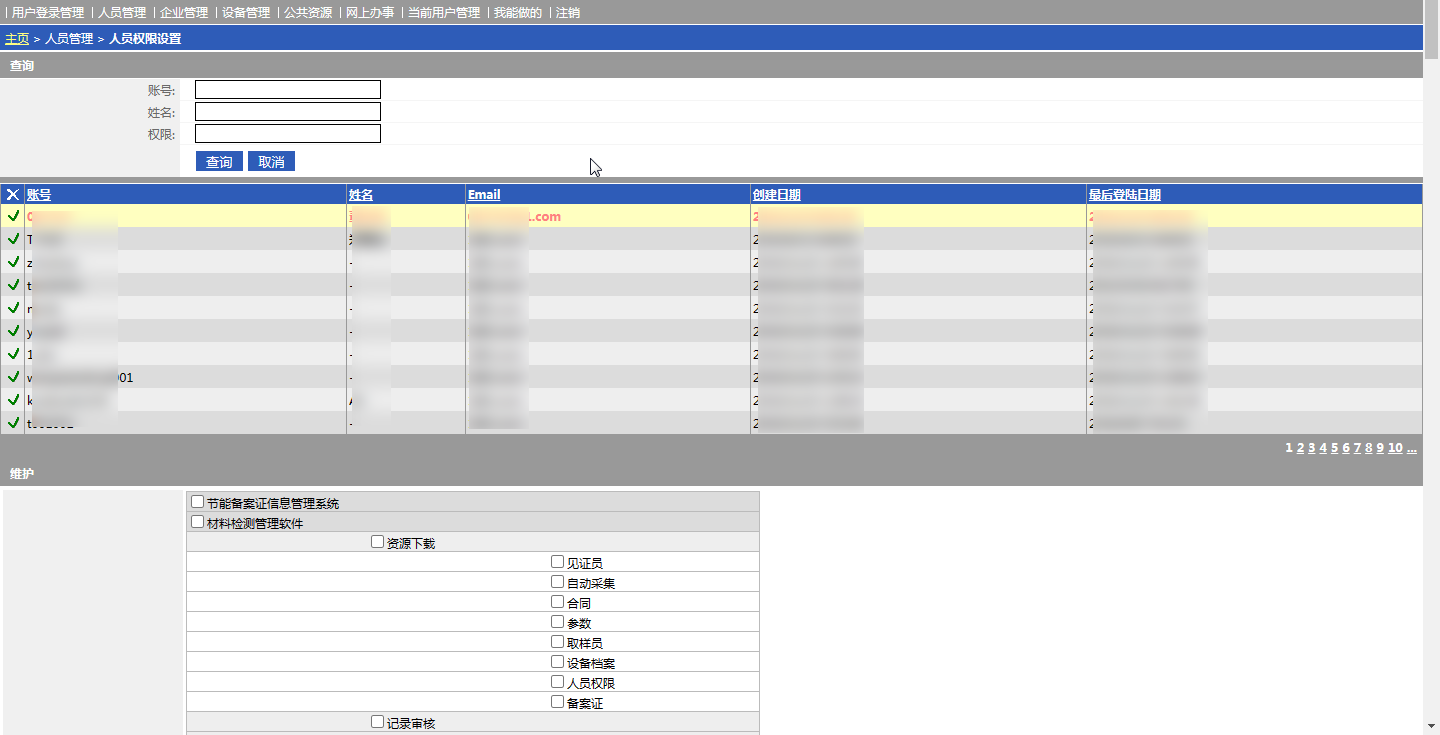Go to 主页 breadcrumb link
The image size is (1440, 735).
pos(17,39)
